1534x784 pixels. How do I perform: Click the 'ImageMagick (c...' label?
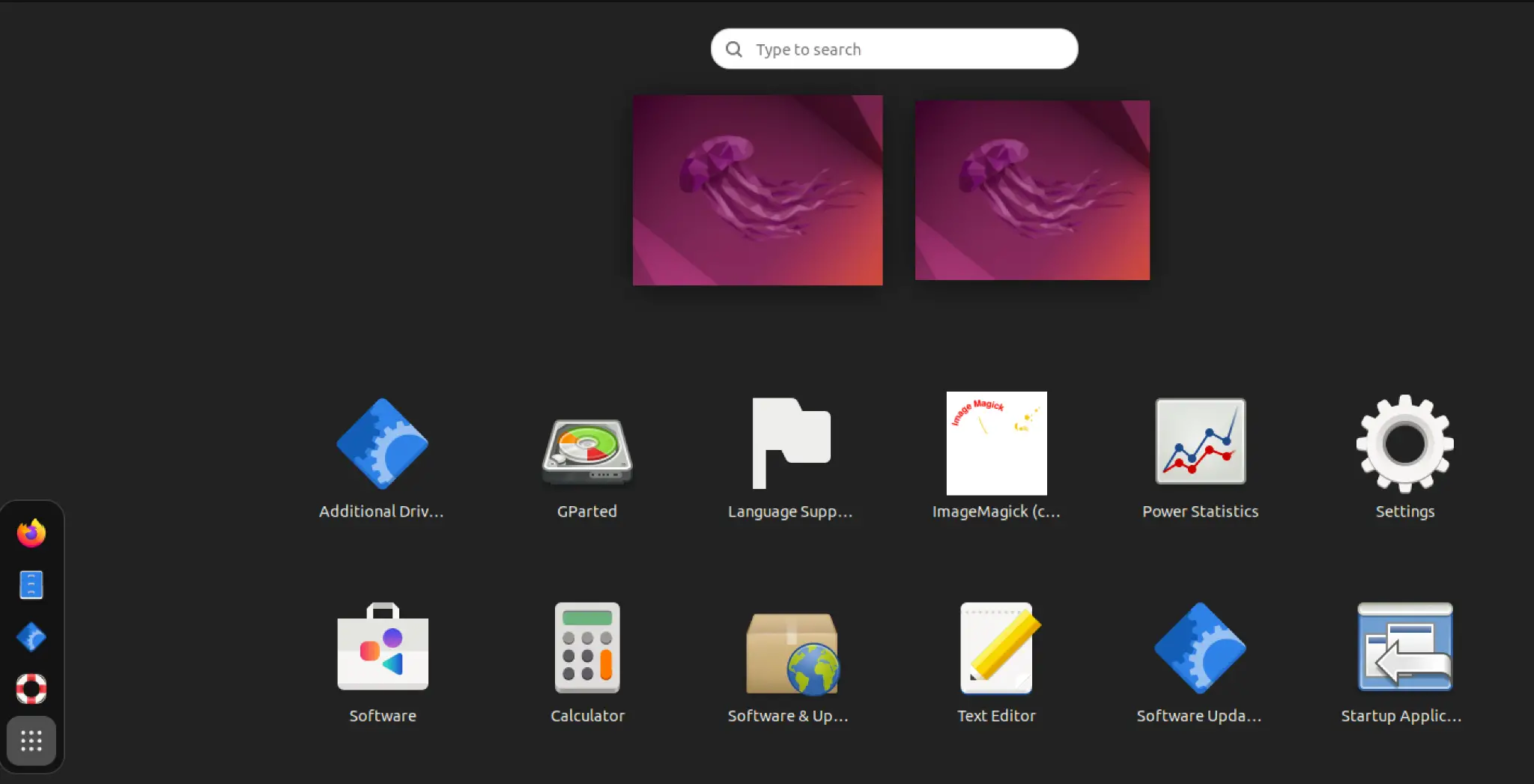(996, 512)
